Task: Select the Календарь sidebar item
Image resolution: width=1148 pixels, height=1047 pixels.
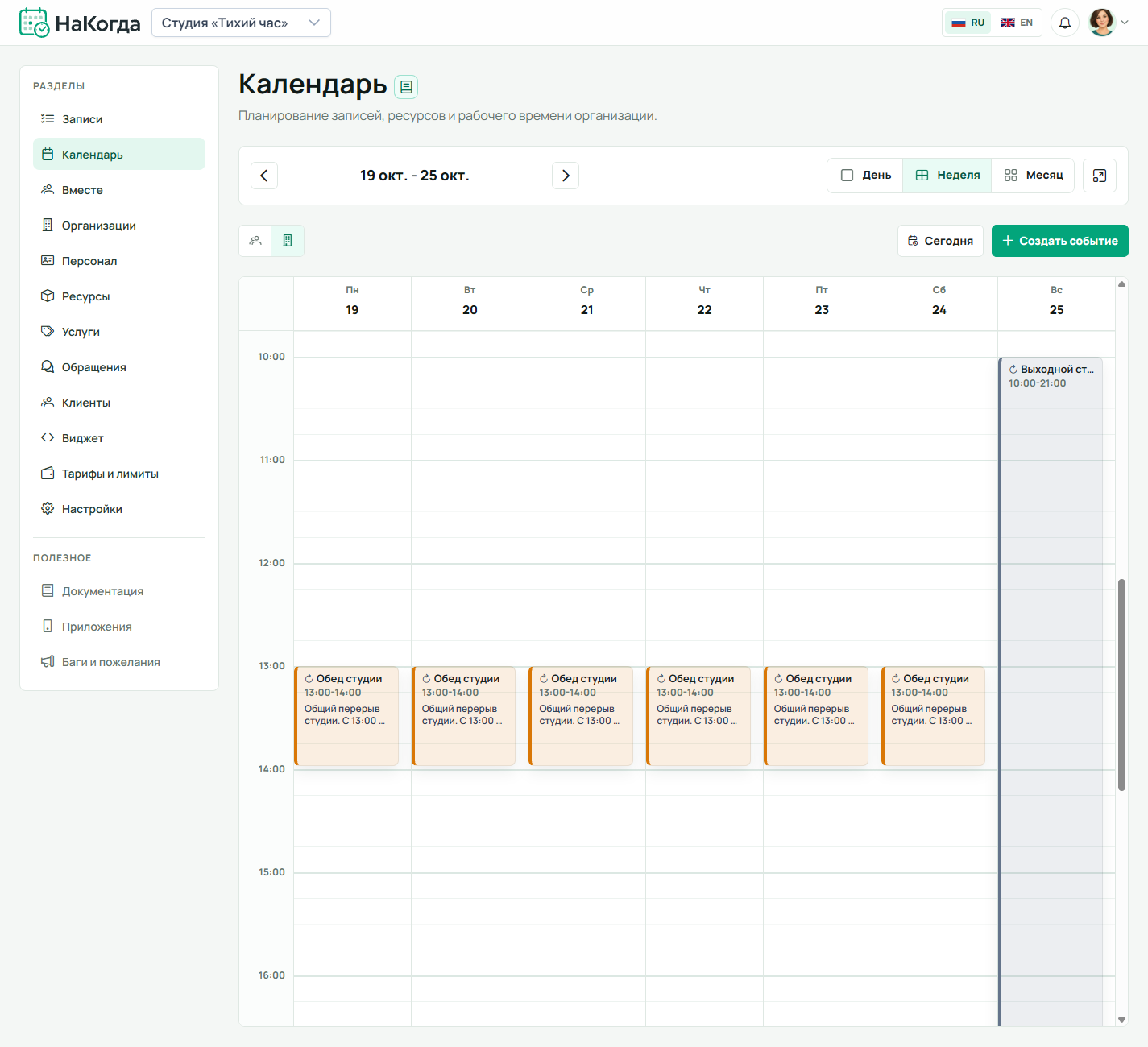Action: 119,155
